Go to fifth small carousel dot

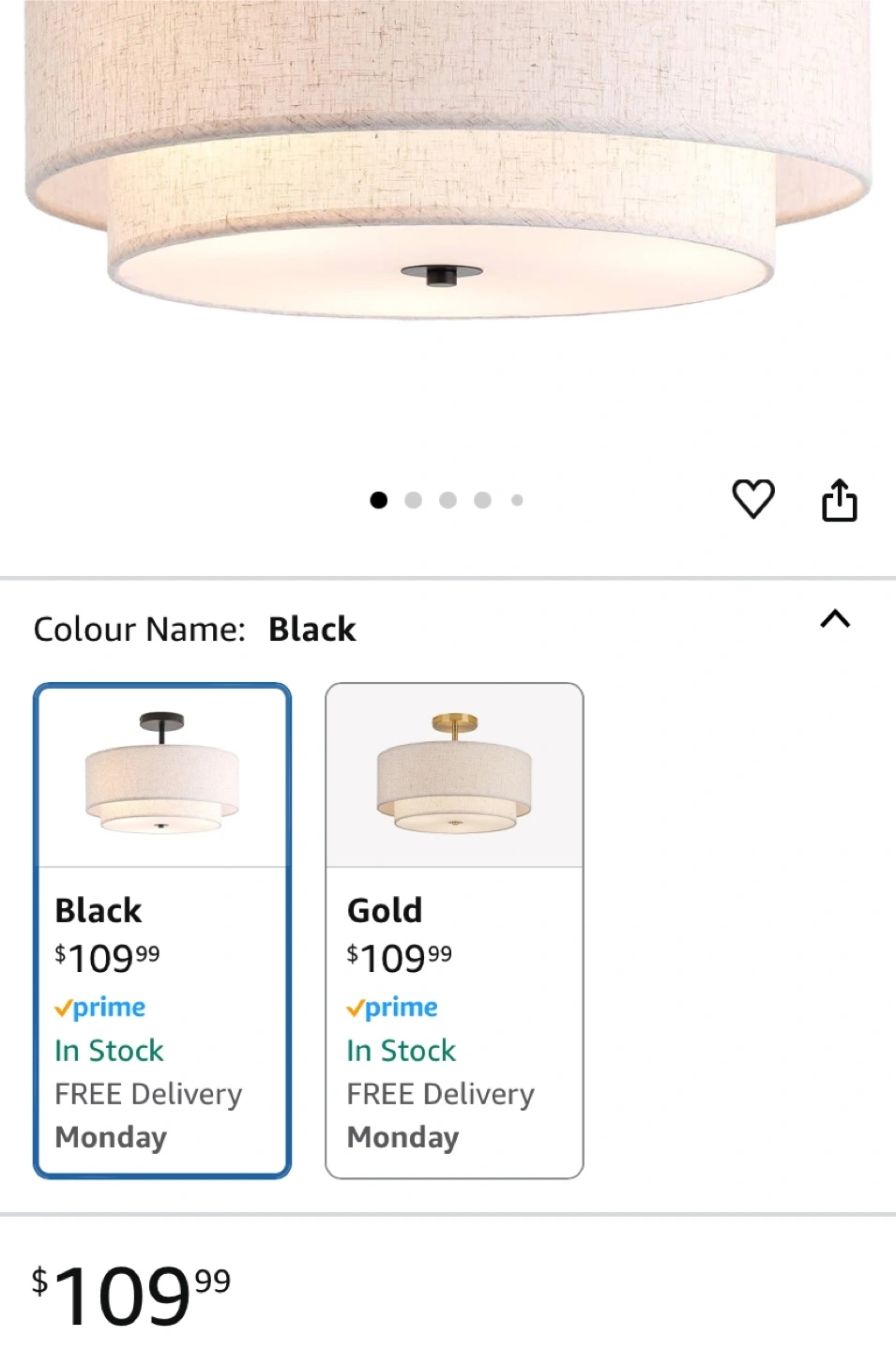point(517,500)
